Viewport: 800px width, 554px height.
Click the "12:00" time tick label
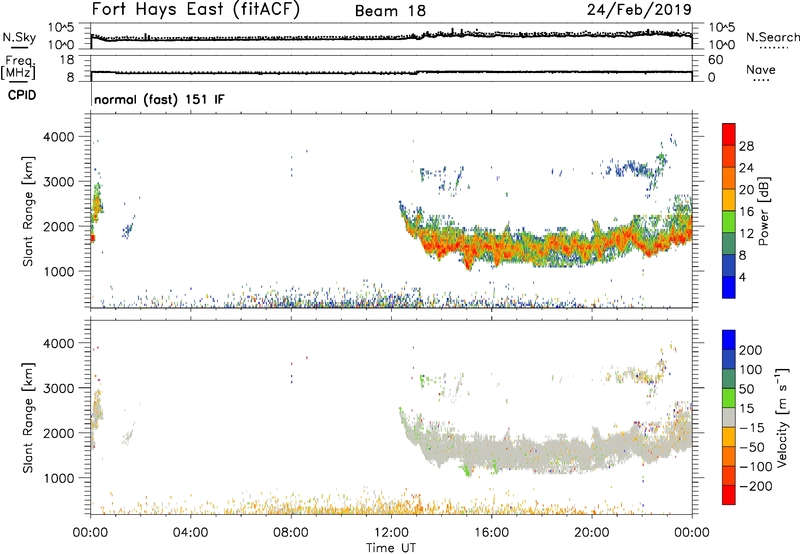(x=391, y=533)
